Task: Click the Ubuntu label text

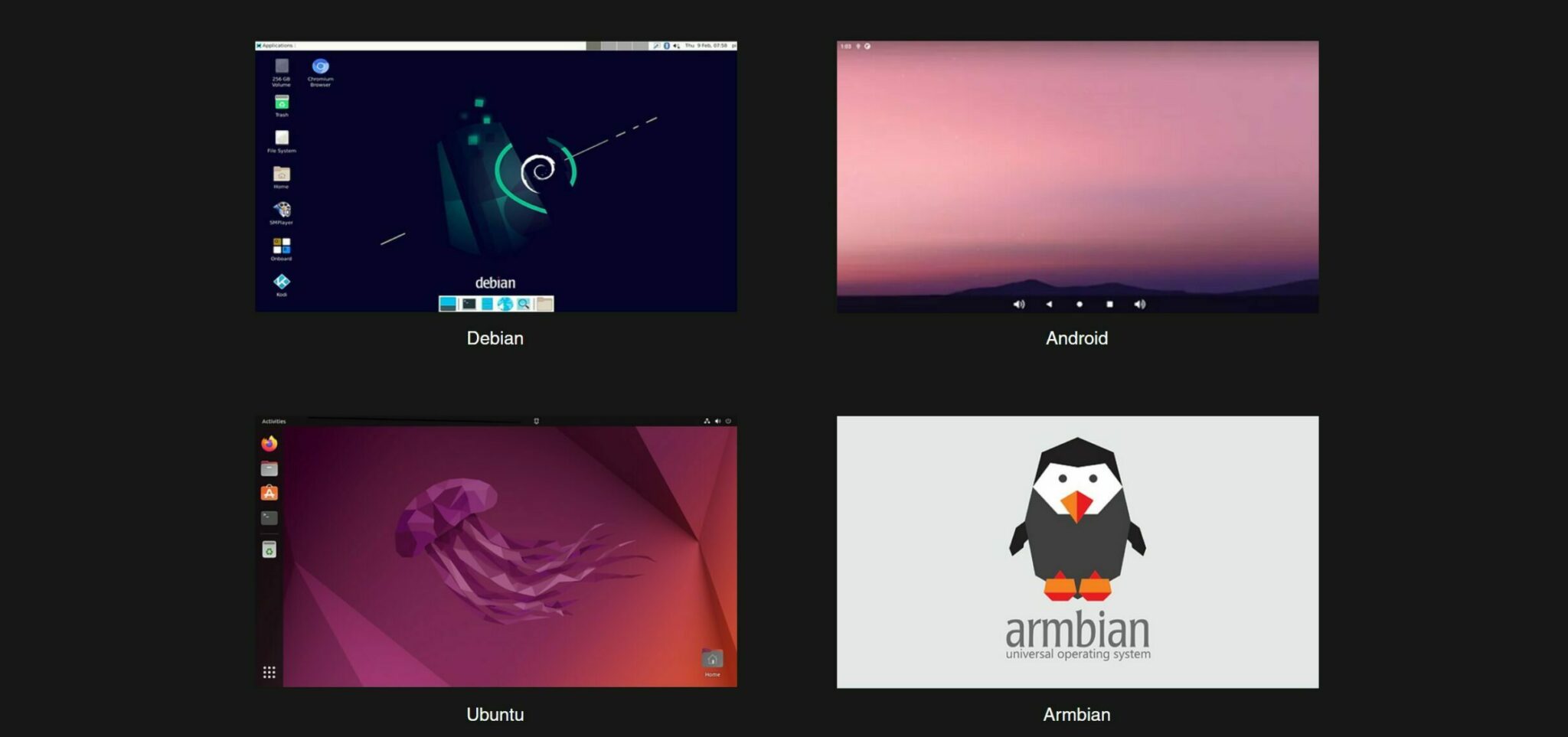Action: [x=495, y=714]
